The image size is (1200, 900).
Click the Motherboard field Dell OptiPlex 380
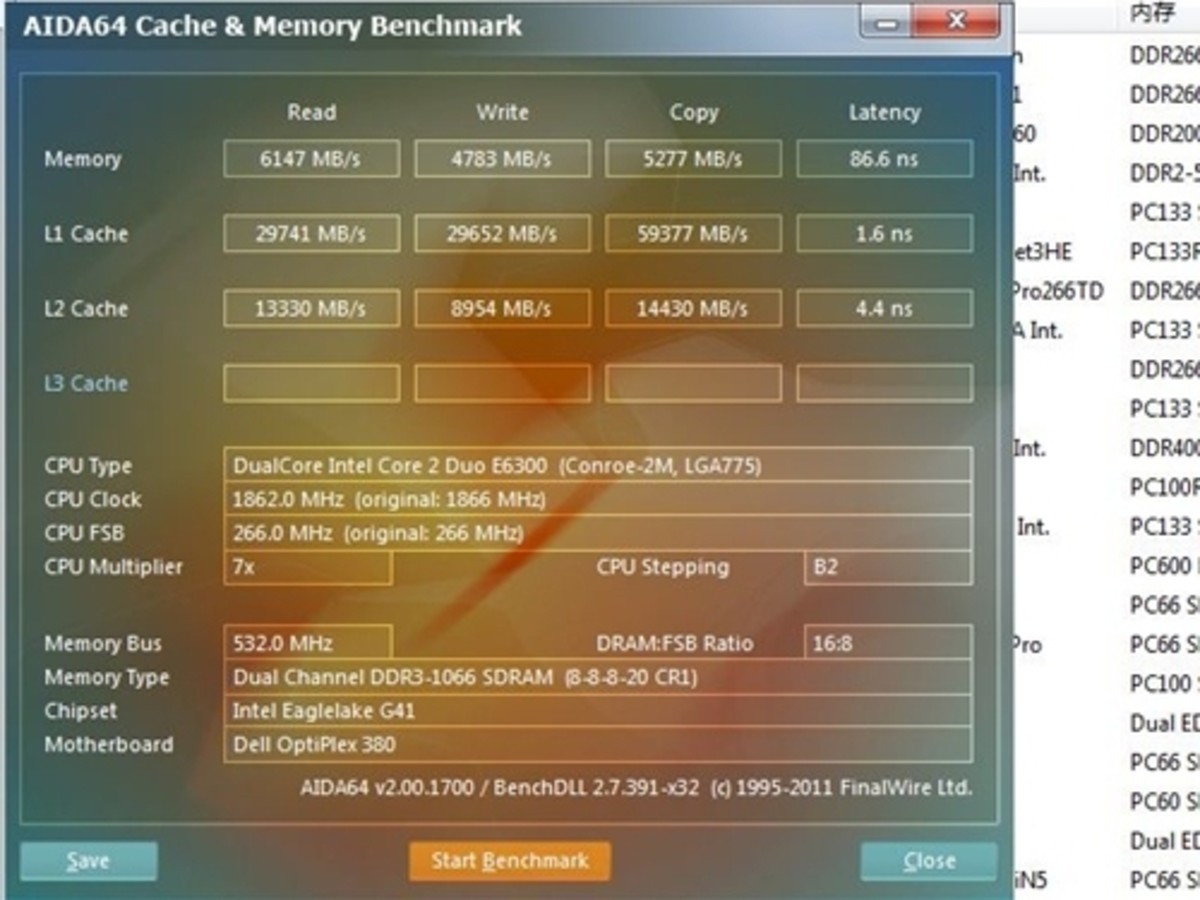coord(598,745)
